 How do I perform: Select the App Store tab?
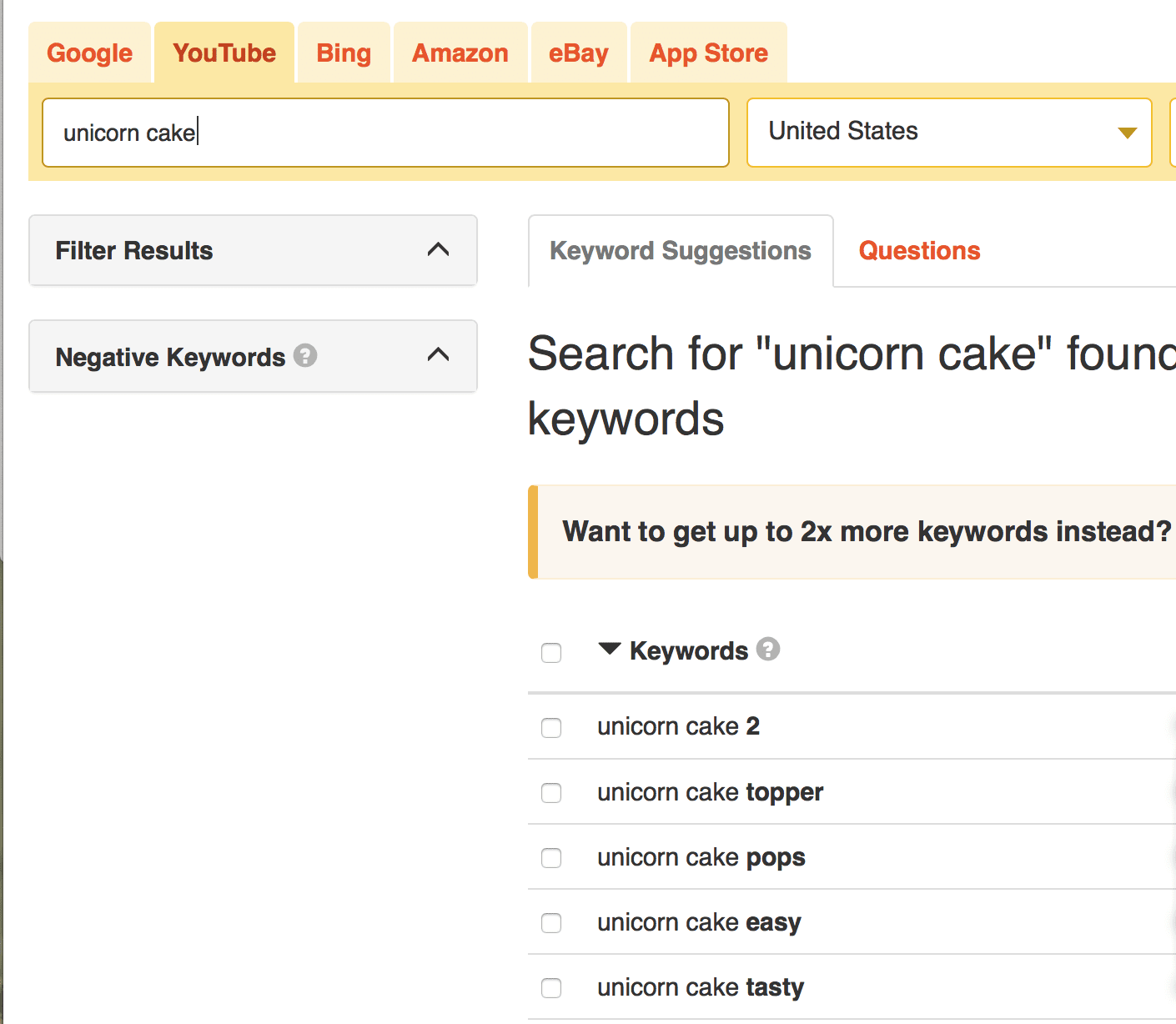click(x=709, y=53)
